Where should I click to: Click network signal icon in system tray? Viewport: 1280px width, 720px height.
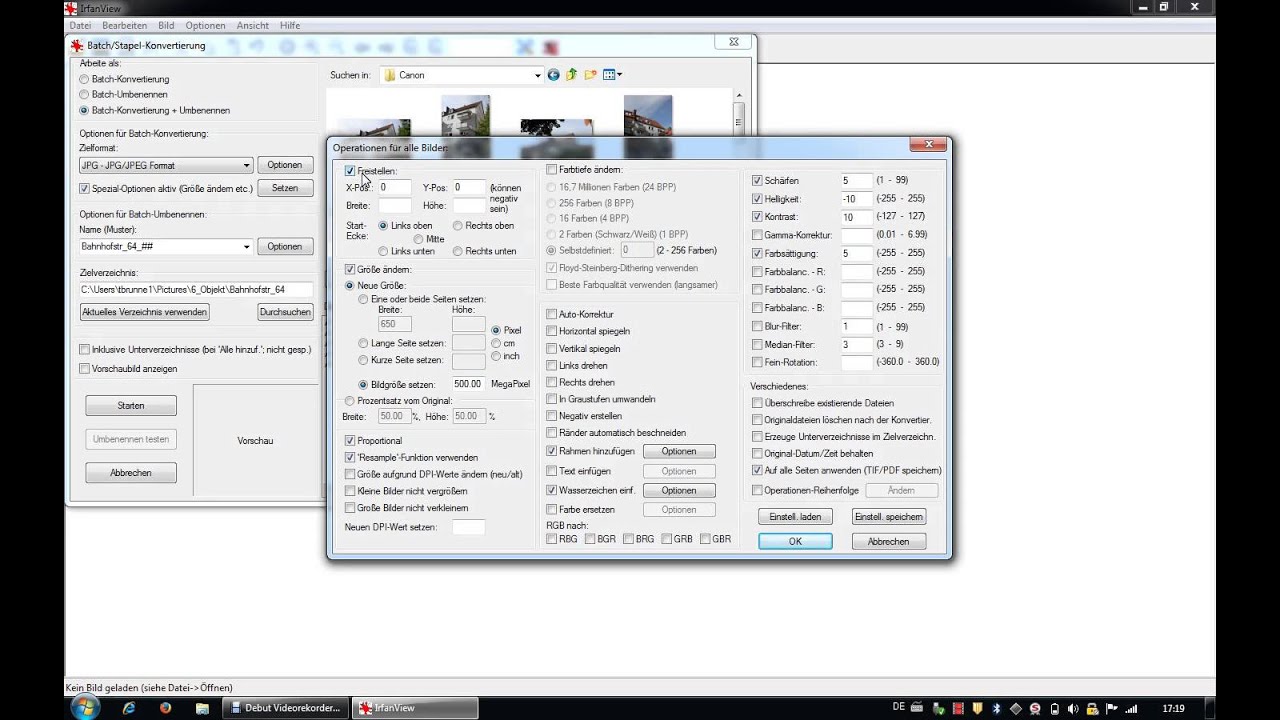1130,708
